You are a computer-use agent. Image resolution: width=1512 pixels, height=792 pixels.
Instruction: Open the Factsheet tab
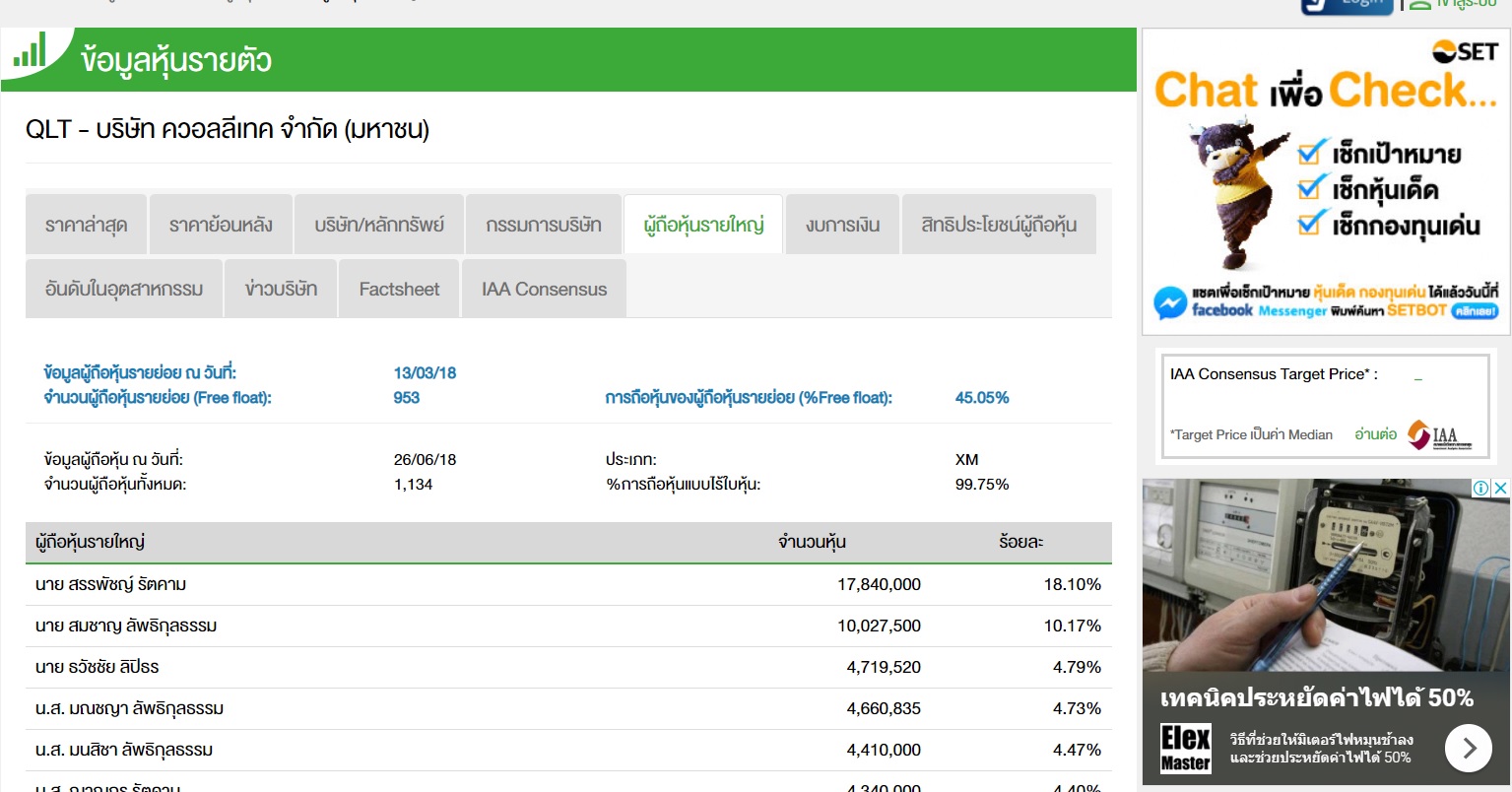tap(399, 289)
